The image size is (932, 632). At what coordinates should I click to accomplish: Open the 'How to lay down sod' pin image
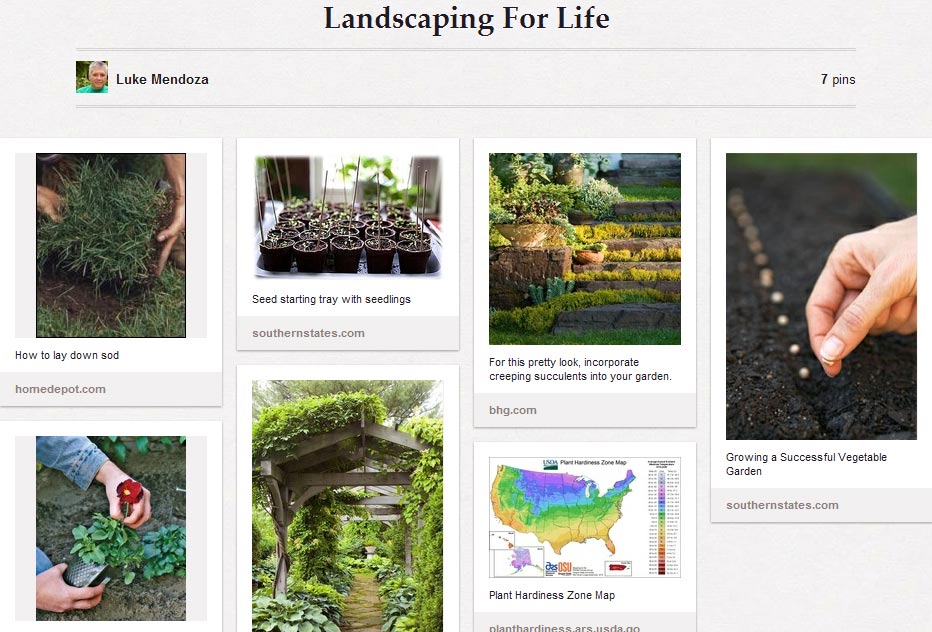[x=111, y=244]
